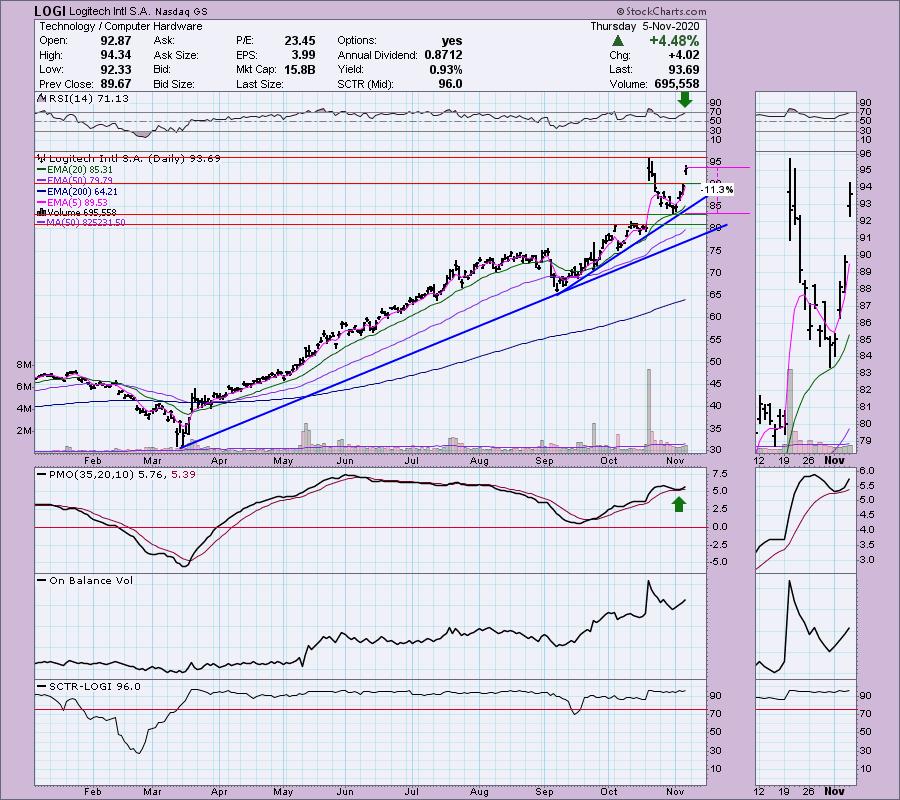
Task: Click the 'On Balance Vol' panel label
Action: (x=91, y=580)
